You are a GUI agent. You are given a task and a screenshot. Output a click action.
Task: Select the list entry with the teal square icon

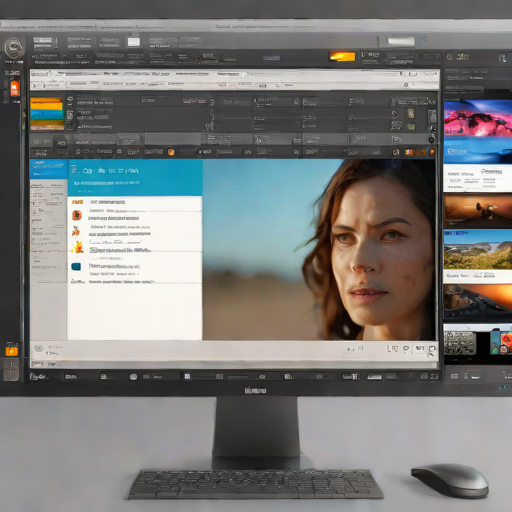coord(135,267)
